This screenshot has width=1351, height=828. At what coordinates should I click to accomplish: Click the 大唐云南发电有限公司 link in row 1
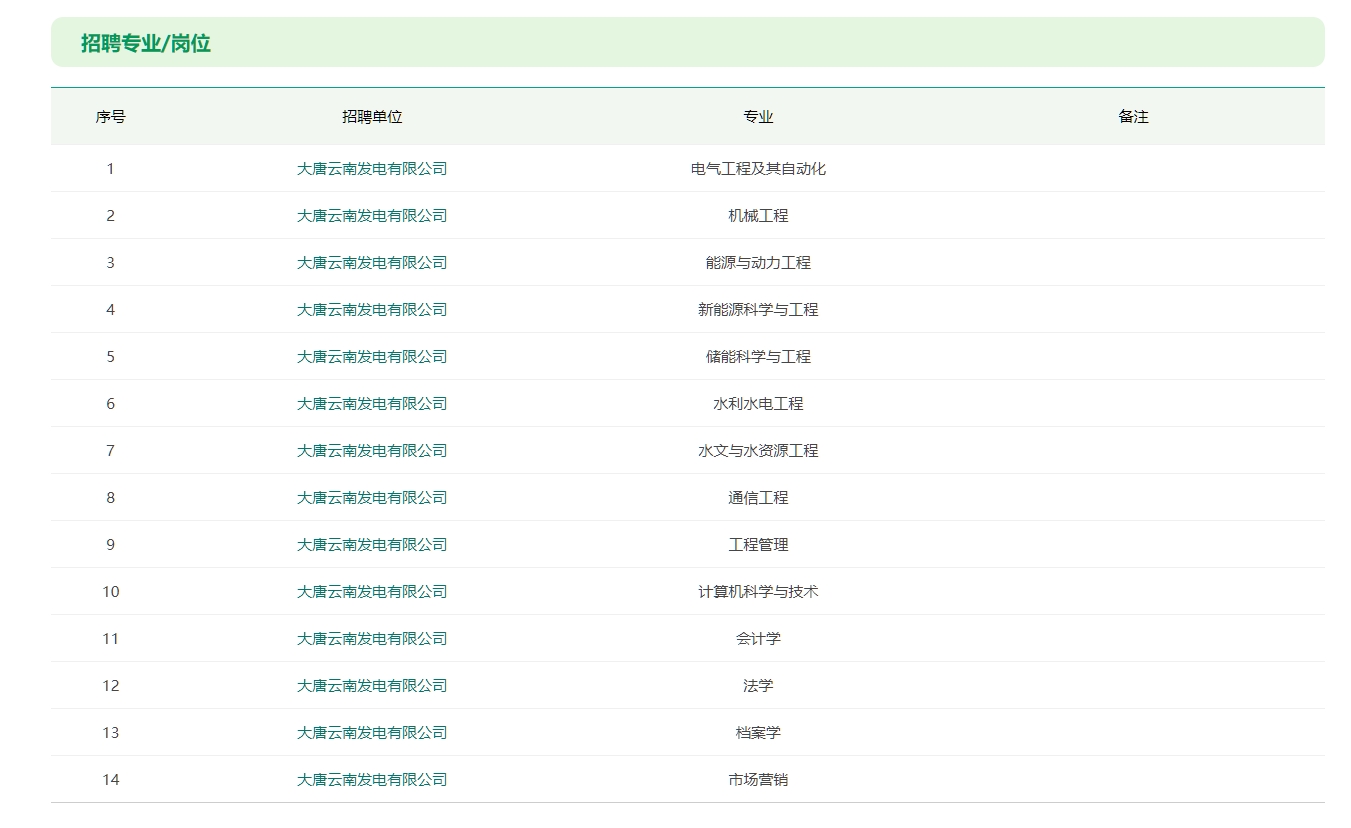(371, 169)
